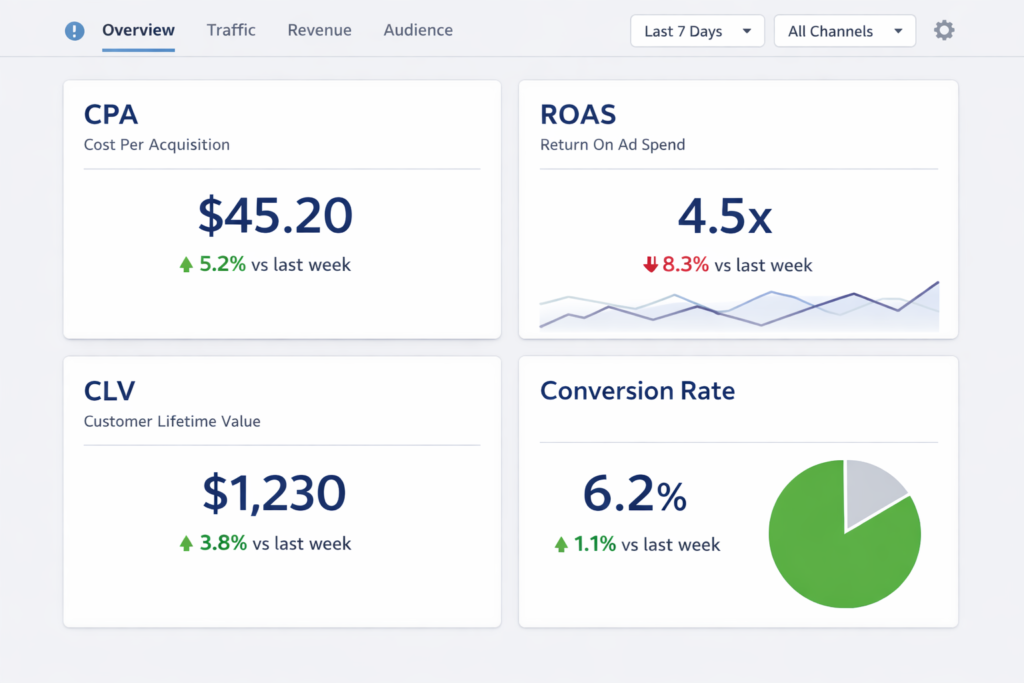The height and width of the screenshot is (683, 1024).
Task: Click the green up arrow next to 5.2%
Action: pos(186,264)
